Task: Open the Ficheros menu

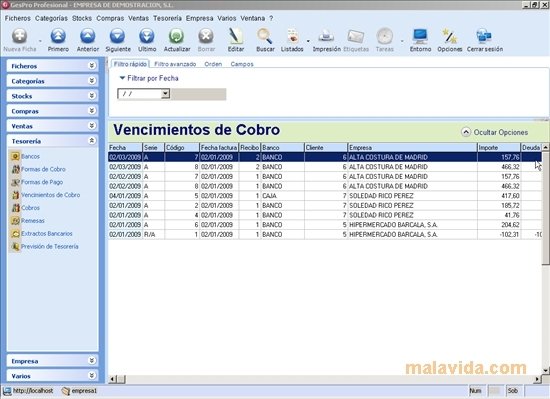Action: [x=18, y=18]
